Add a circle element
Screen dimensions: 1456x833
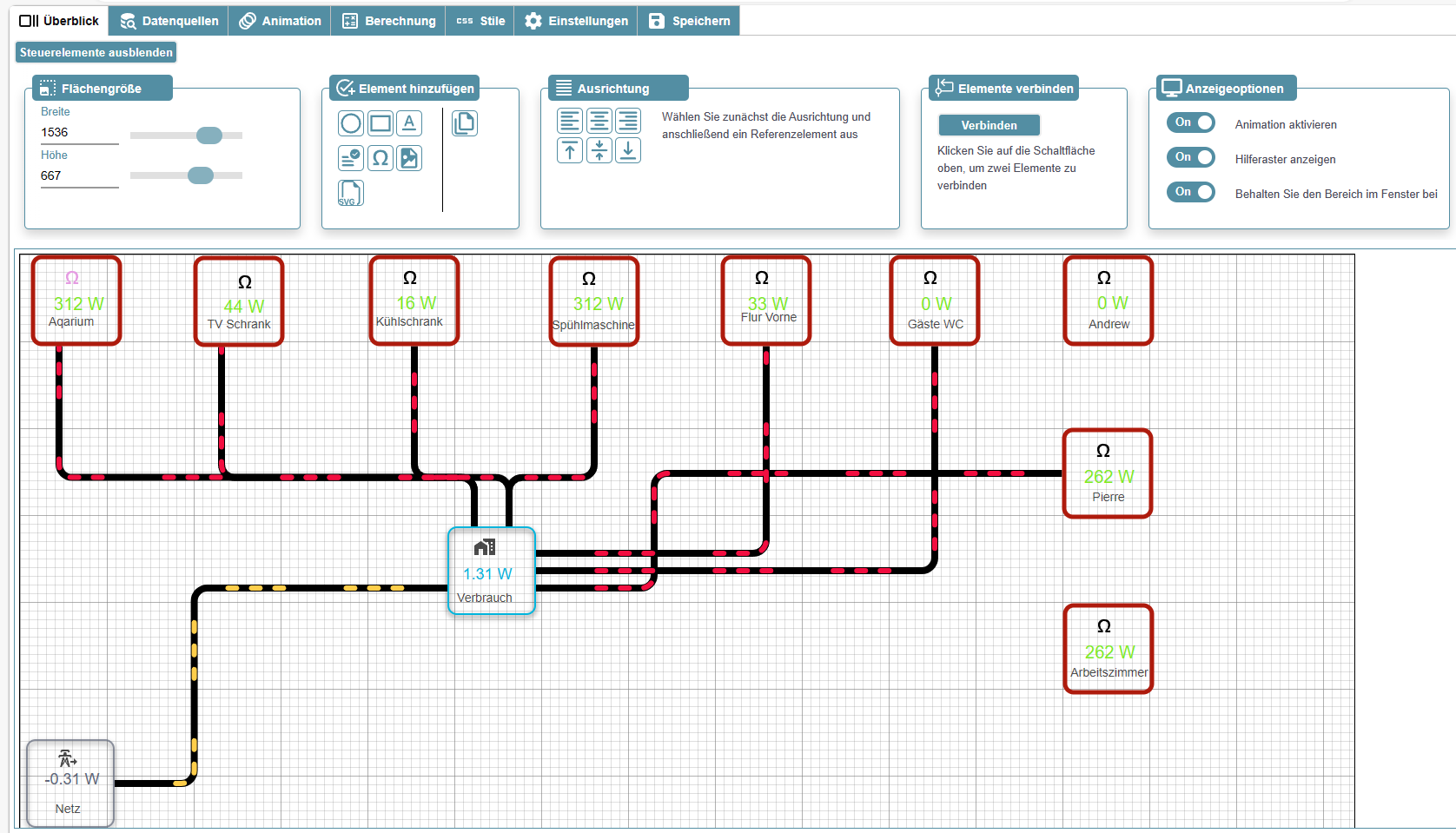[351, 123]
